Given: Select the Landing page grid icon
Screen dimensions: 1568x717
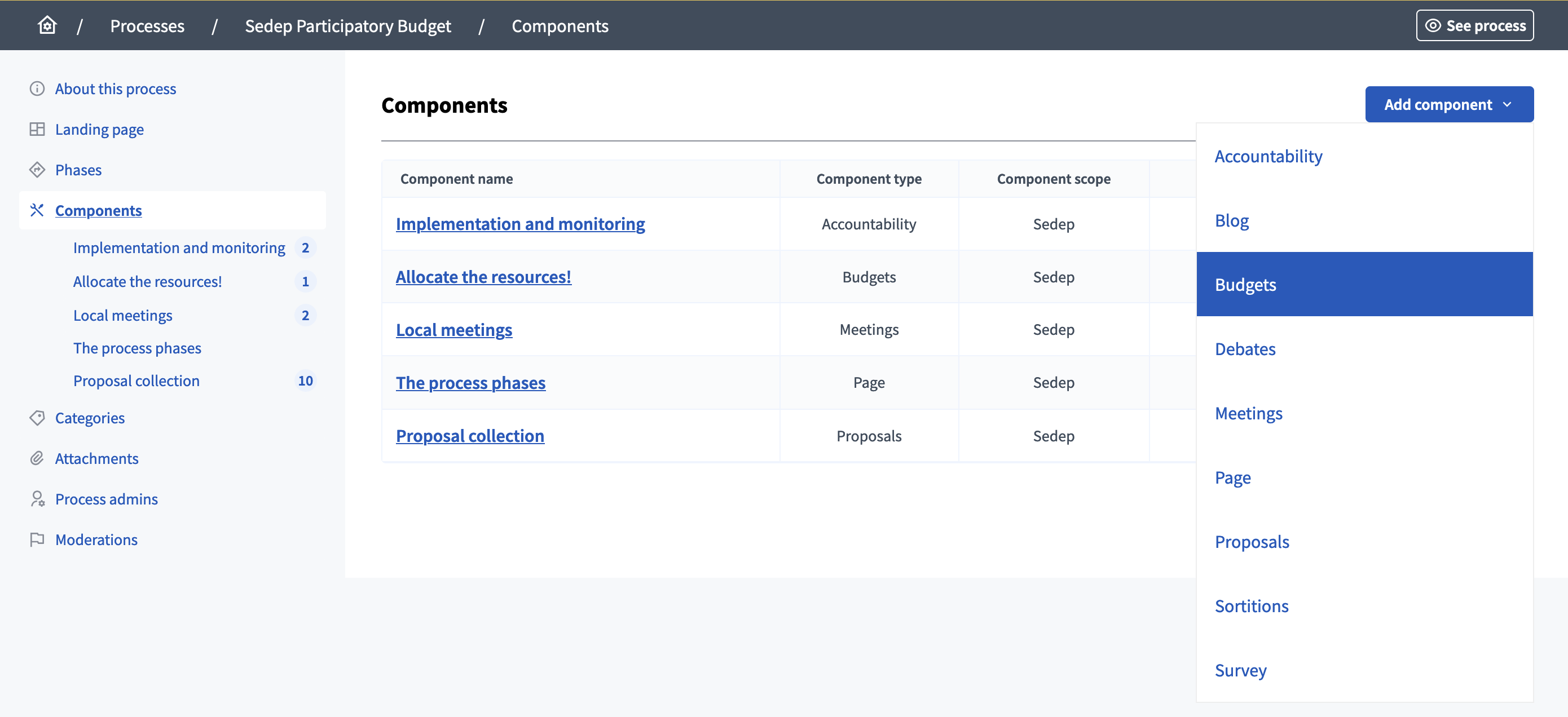Looking at the screenshot, I should tap(37, 129).
